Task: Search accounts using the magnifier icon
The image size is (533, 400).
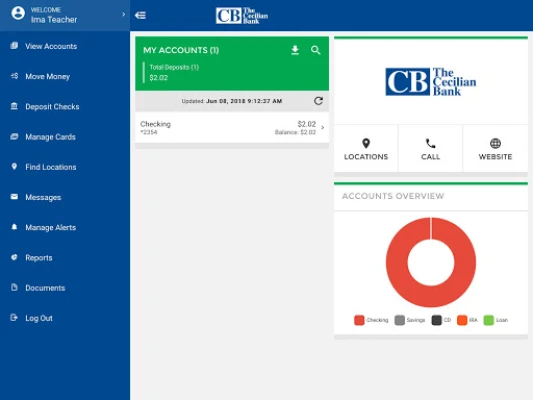Action: (x=315, y=50)
